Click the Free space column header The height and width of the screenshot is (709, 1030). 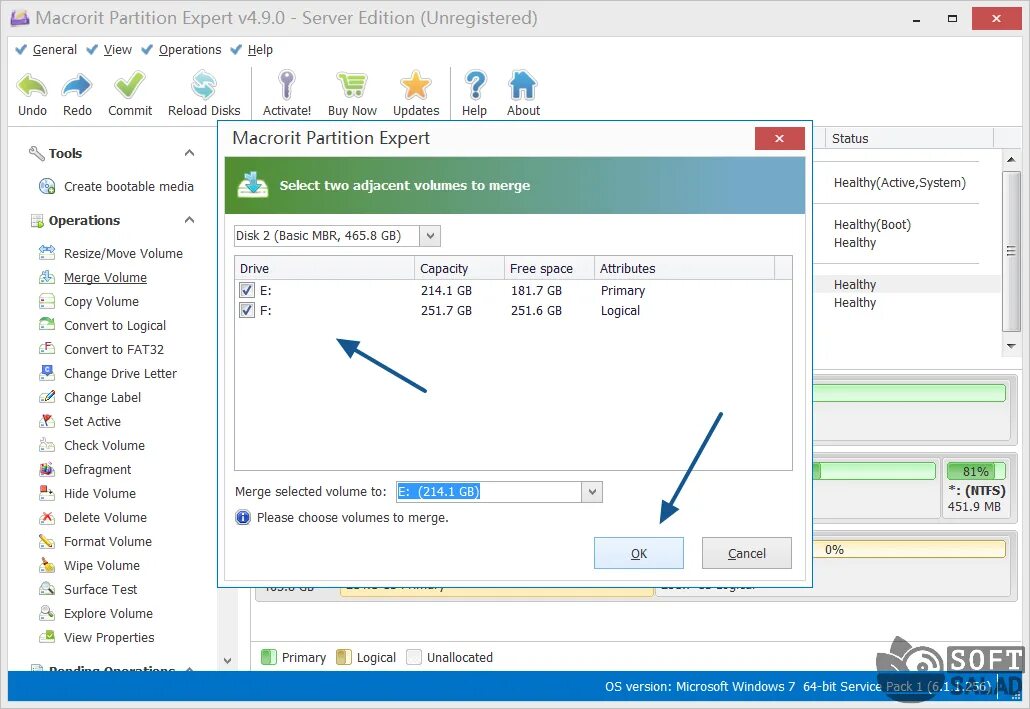point(549,268)
